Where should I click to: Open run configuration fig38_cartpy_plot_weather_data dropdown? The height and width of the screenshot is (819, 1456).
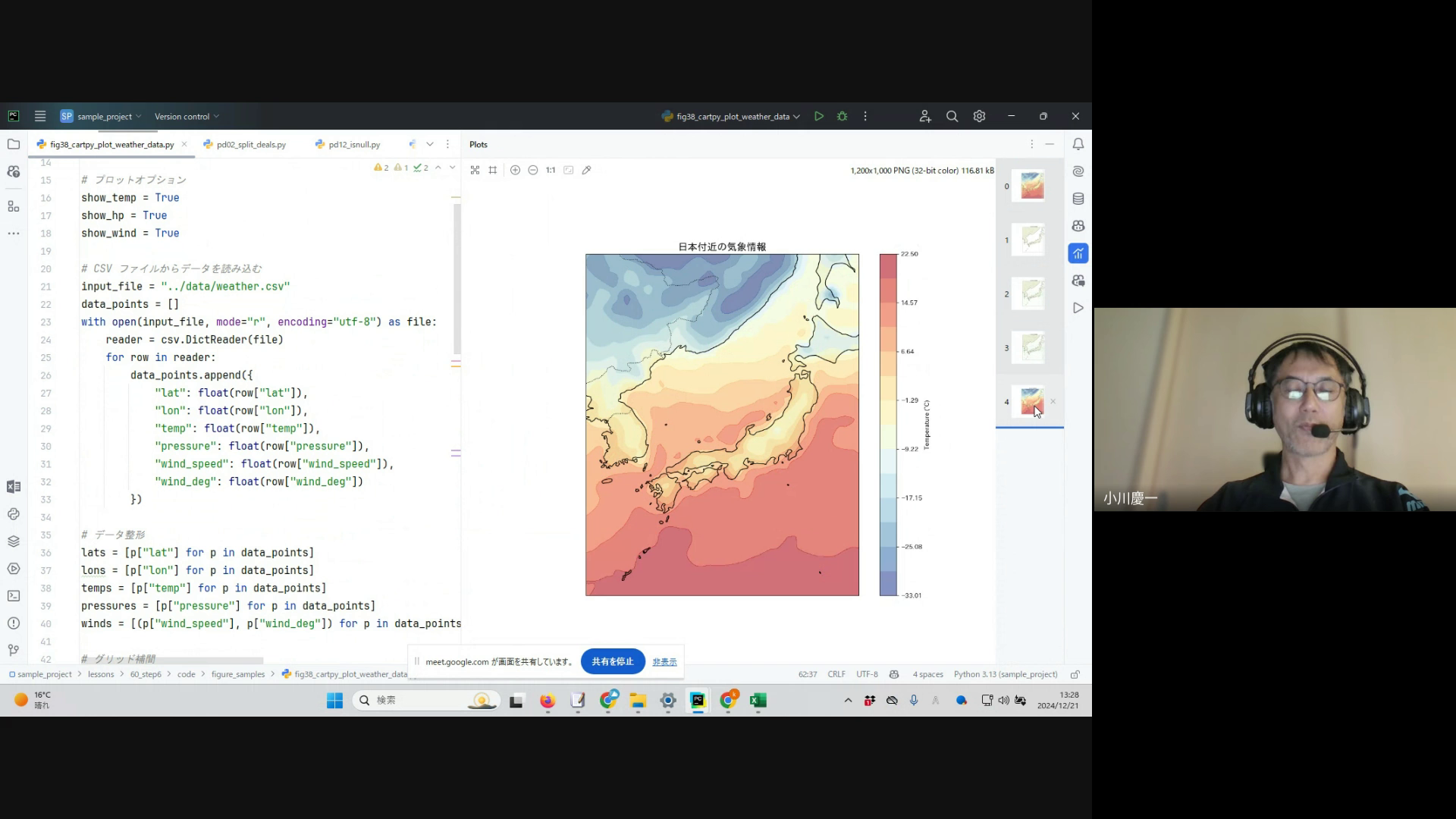click(732, 116)
